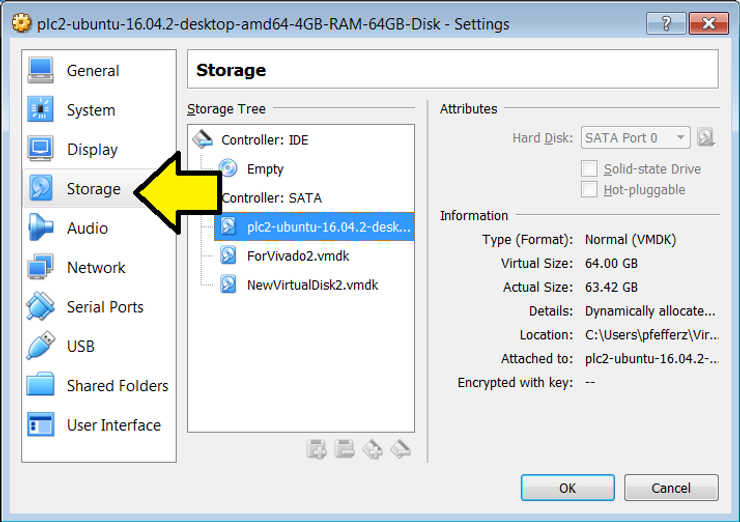This screenshot has height=522, width=740.
Task: Select the User Interface label
Action: 114,425
